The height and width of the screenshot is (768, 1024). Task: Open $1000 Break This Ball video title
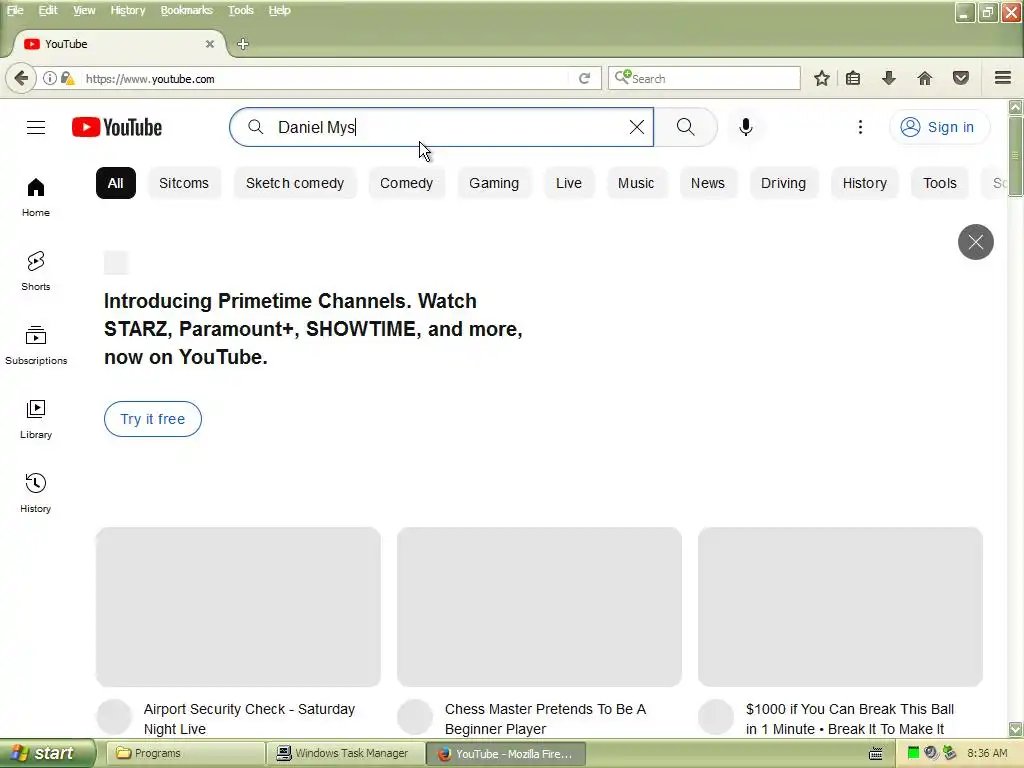pyautogui.click(x=850, y=719)
